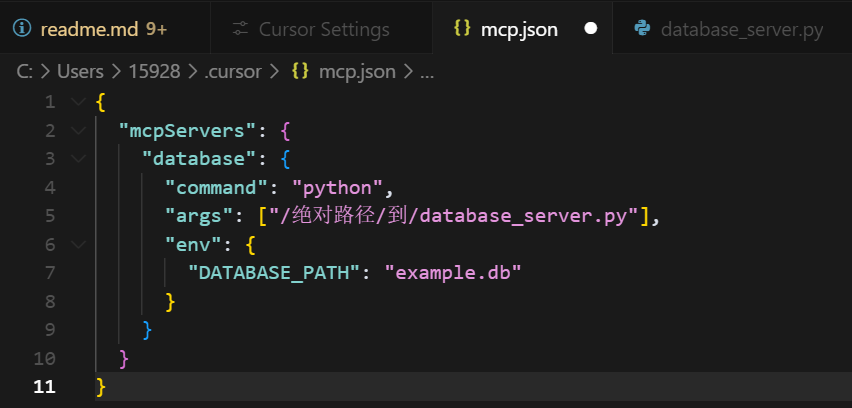This screenshot has width=852, height=408.
Task: Collapse the "env" block at line 6
Action: click(x=78, y=244)
